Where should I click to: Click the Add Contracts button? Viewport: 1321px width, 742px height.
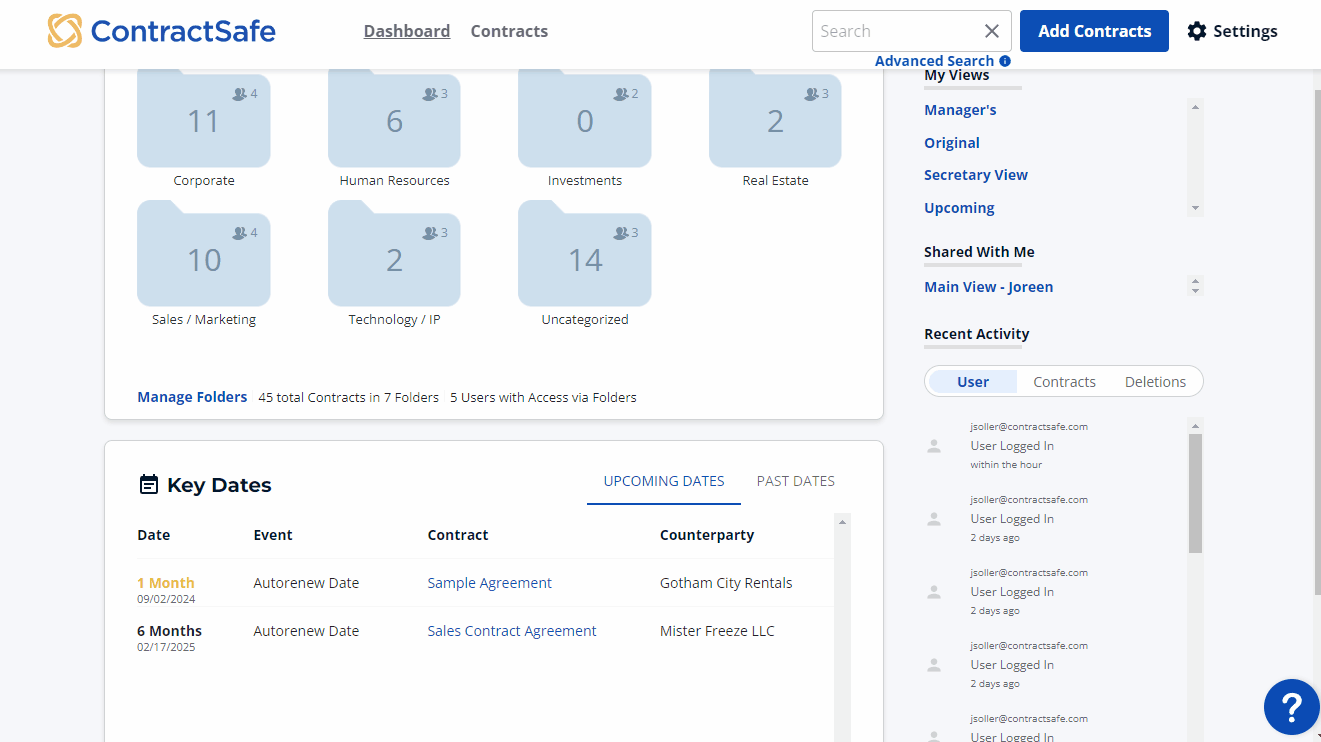coord(1094,31)
